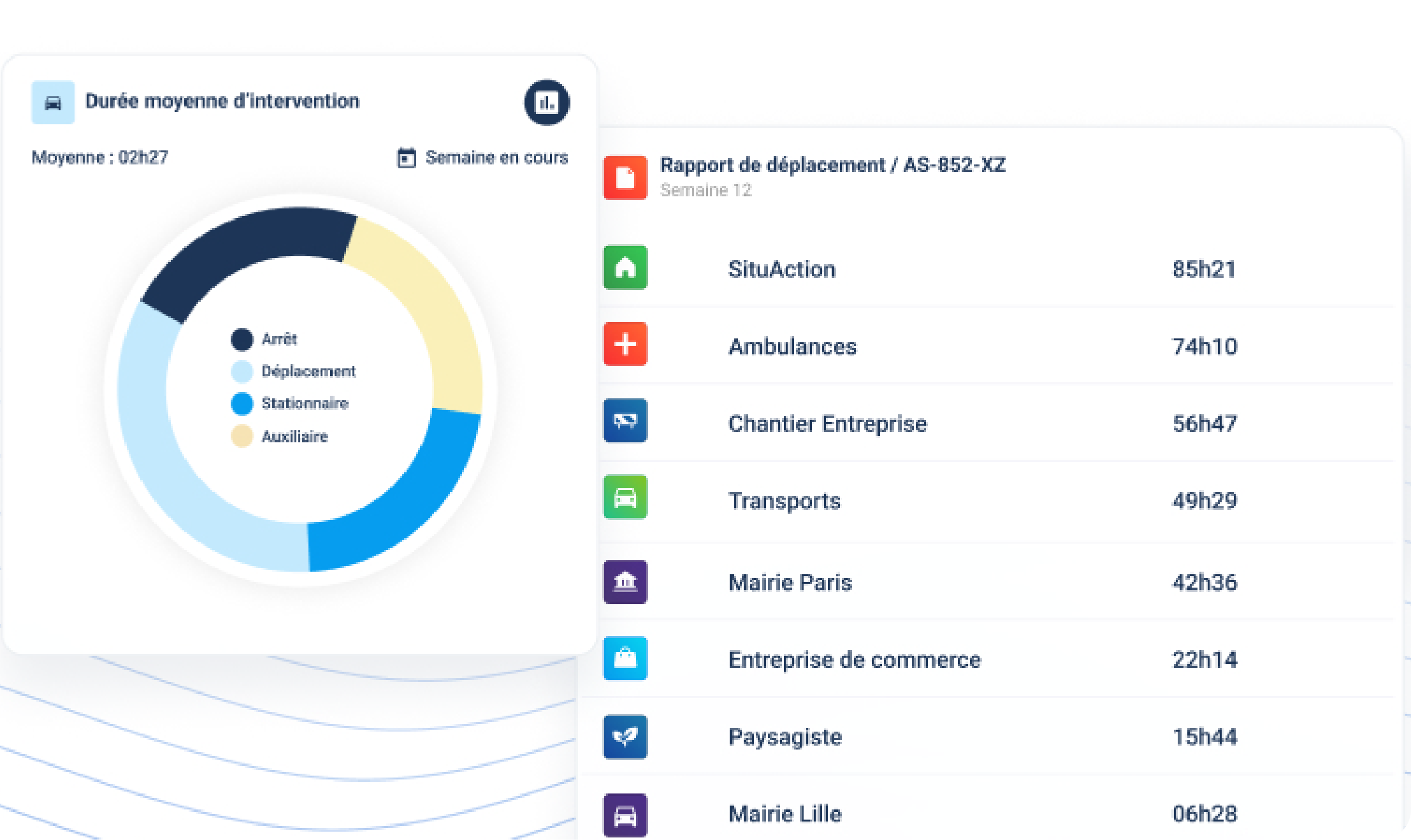Image resolution: width=1411 pixels, height=840 pixels.
Task: Click the Entreprise de commerce shopping bag icon
Action: tap(625, 658)
